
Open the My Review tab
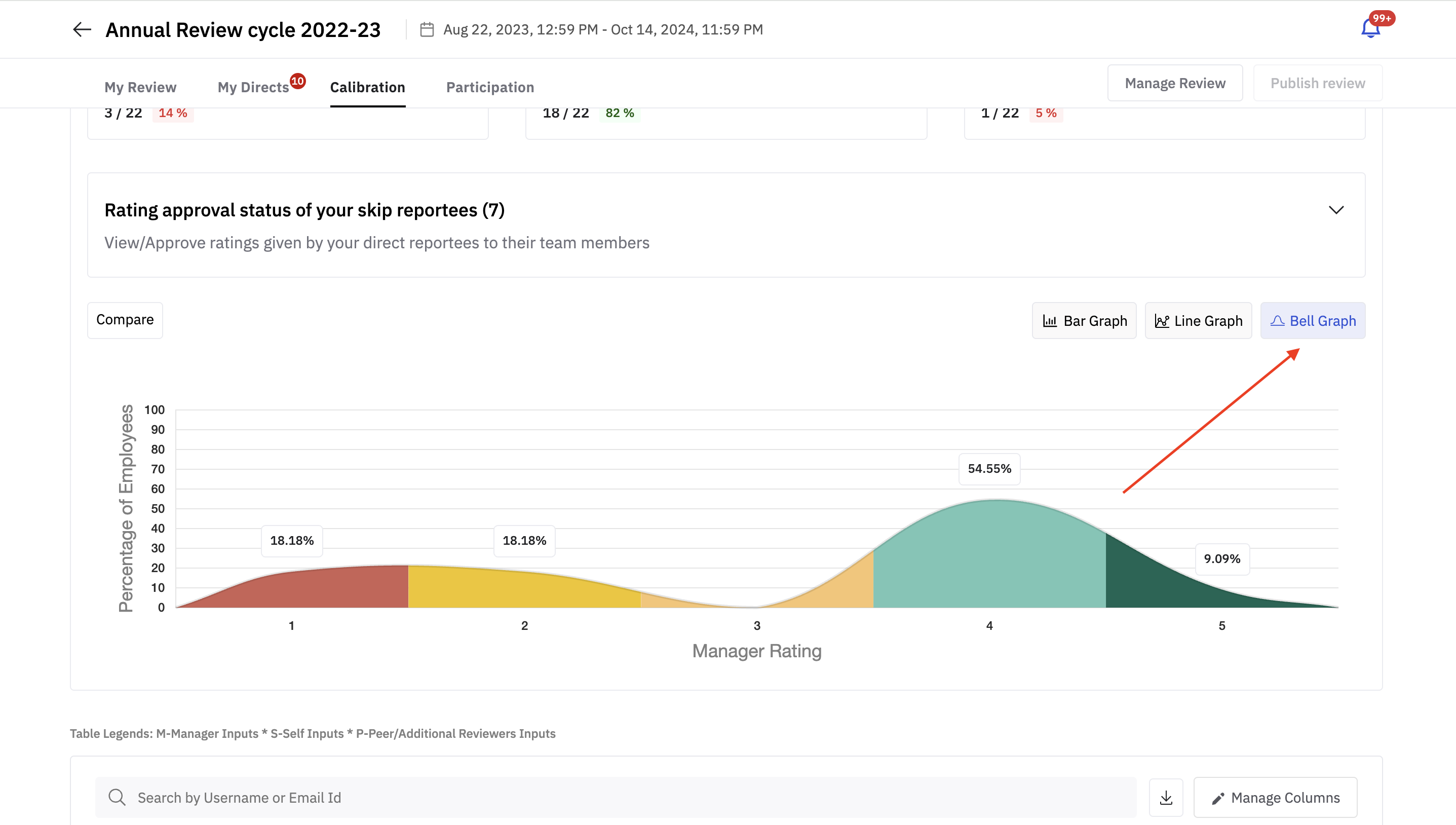pyautogui.click(x=140, y=87)
